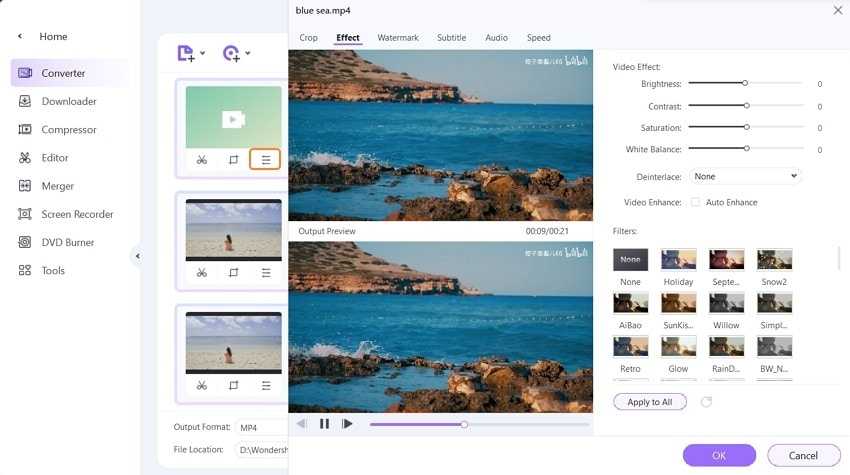Click the Brightness slider handle
The image size is (850, 475).
(x=745, y=84)
